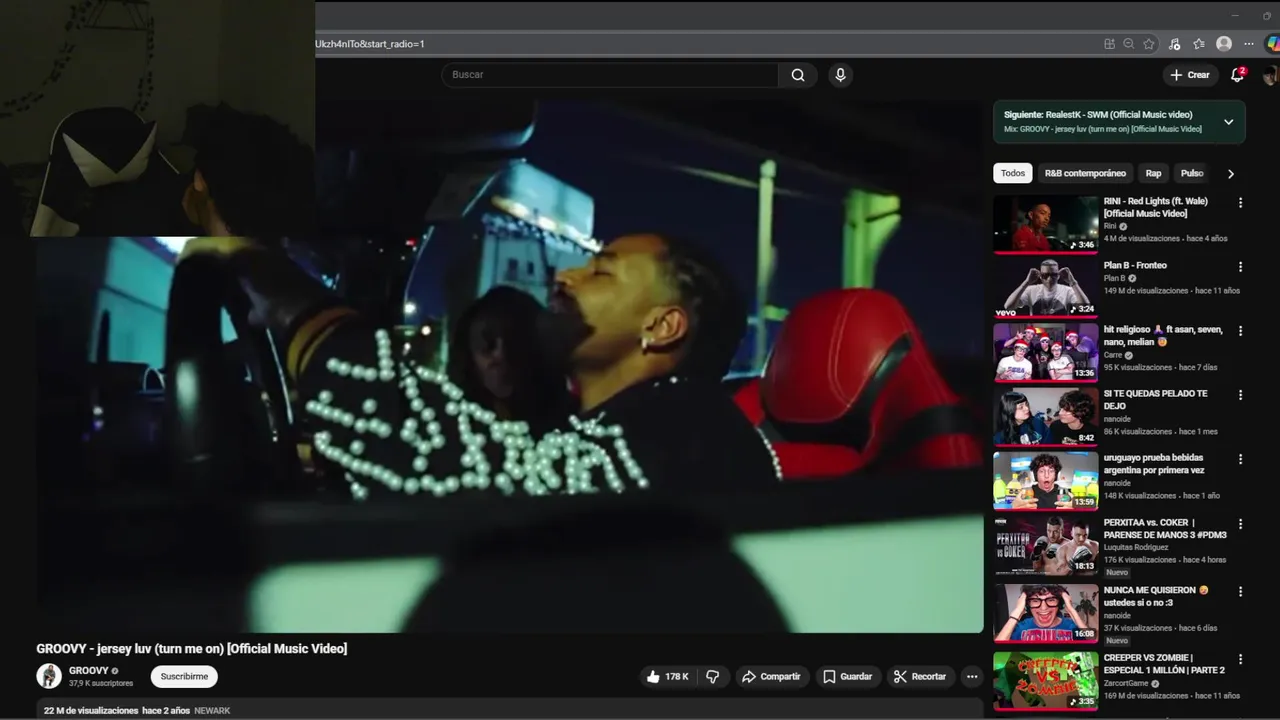Click the RINI - Red Lights video title

tap(1155, 207)
